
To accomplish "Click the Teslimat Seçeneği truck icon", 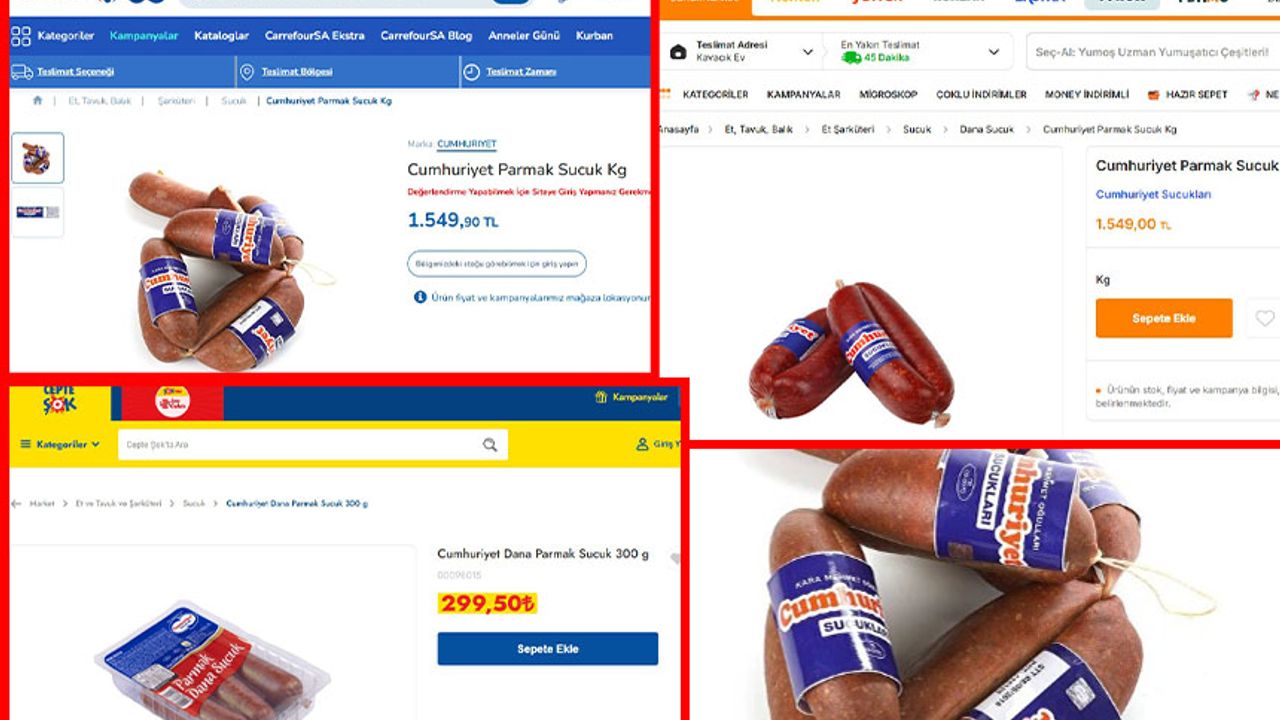I will pyautogui.click(x=22, y=72).
